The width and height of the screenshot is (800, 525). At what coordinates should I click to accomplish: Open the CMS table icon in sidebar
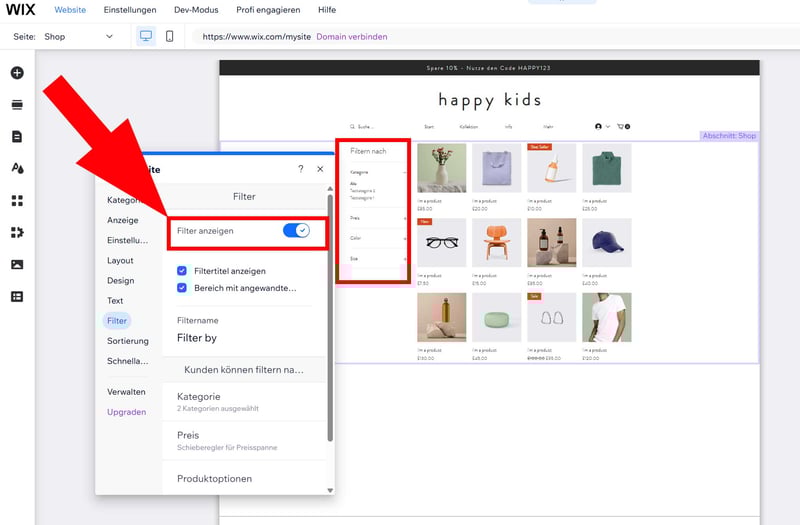coord(17,296)
